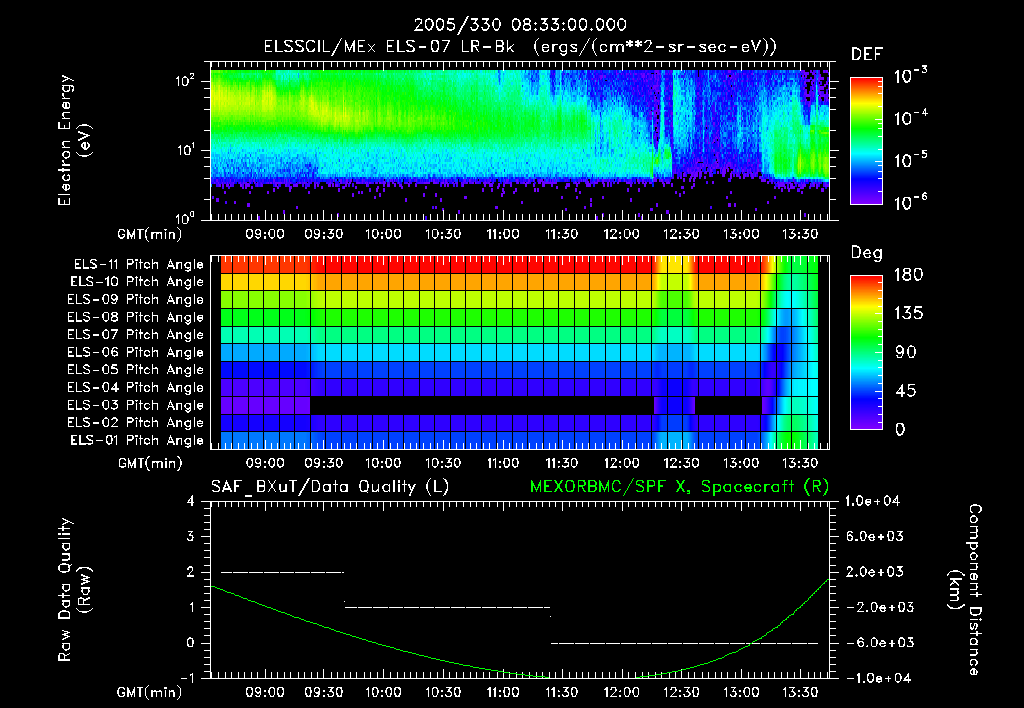Click the Deg colorbar label
This screenshot has width=1024, height=708.
coord(867,253)
